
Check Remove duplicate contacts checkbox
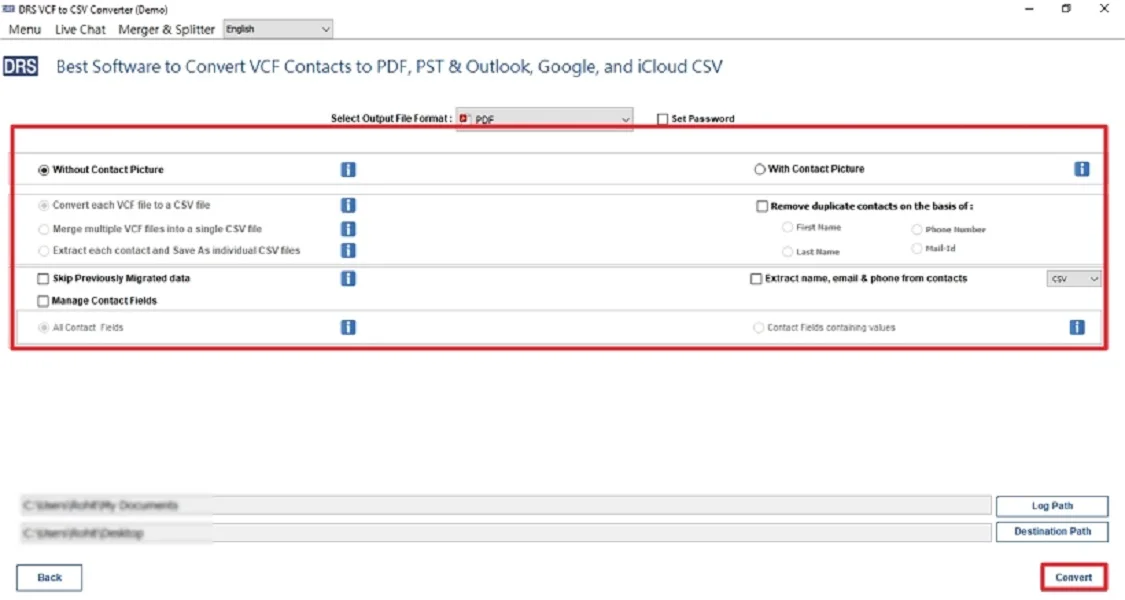pyautogui.click(x=762, y=206)
